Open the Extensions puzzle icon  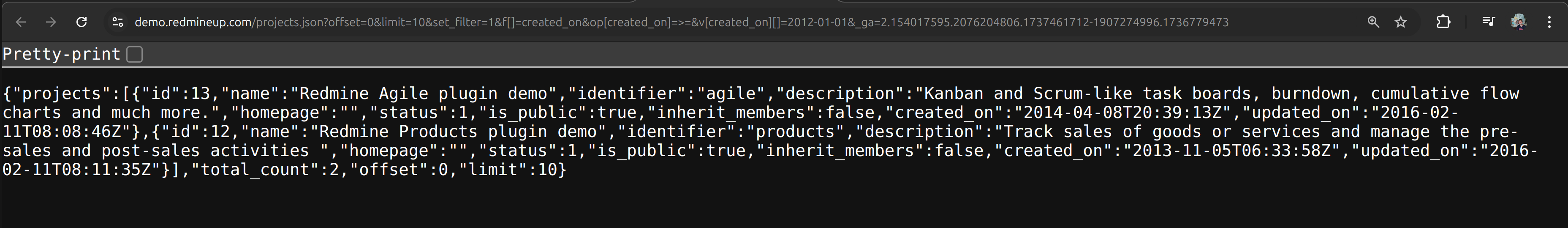pyautogui.click(x=1443, y=22)
